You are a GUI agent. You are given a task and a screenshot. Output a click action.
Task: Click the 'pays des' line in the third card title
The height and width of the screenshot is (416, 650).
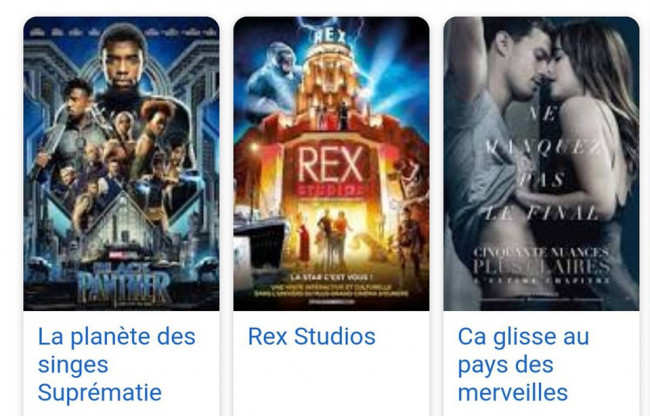(x=505, y=365)
